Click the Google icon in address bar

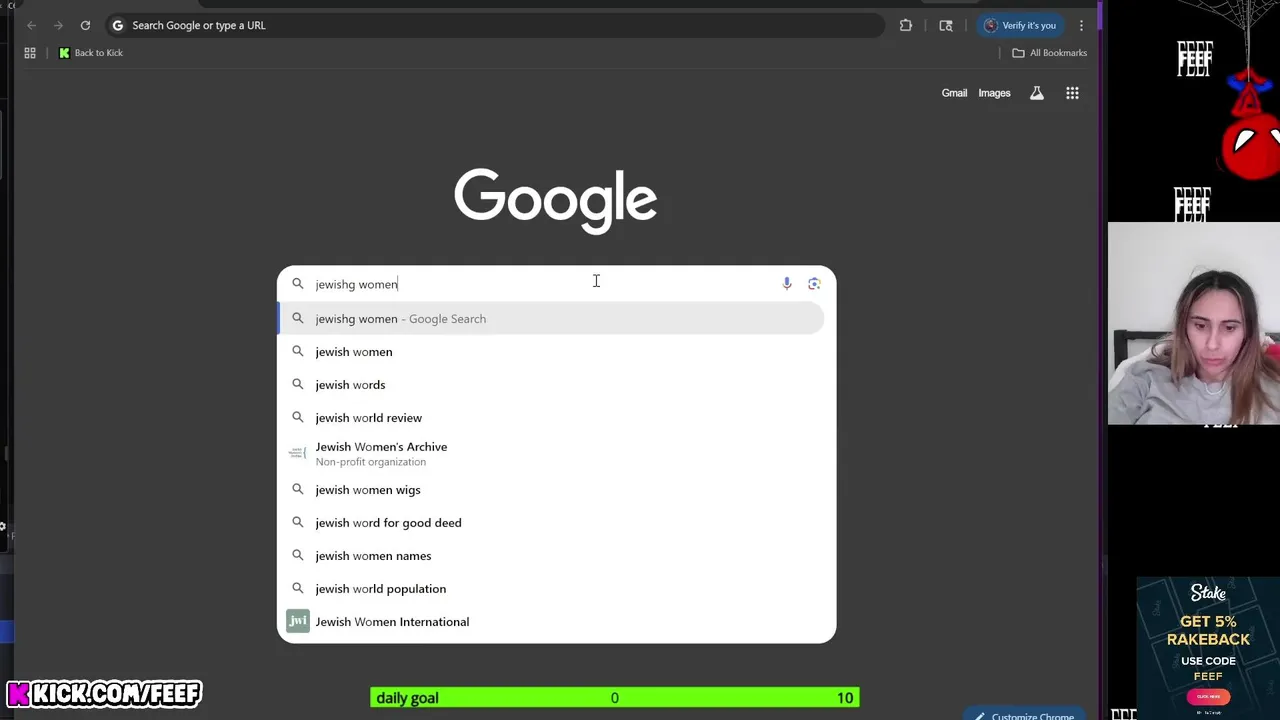point(118,25)
